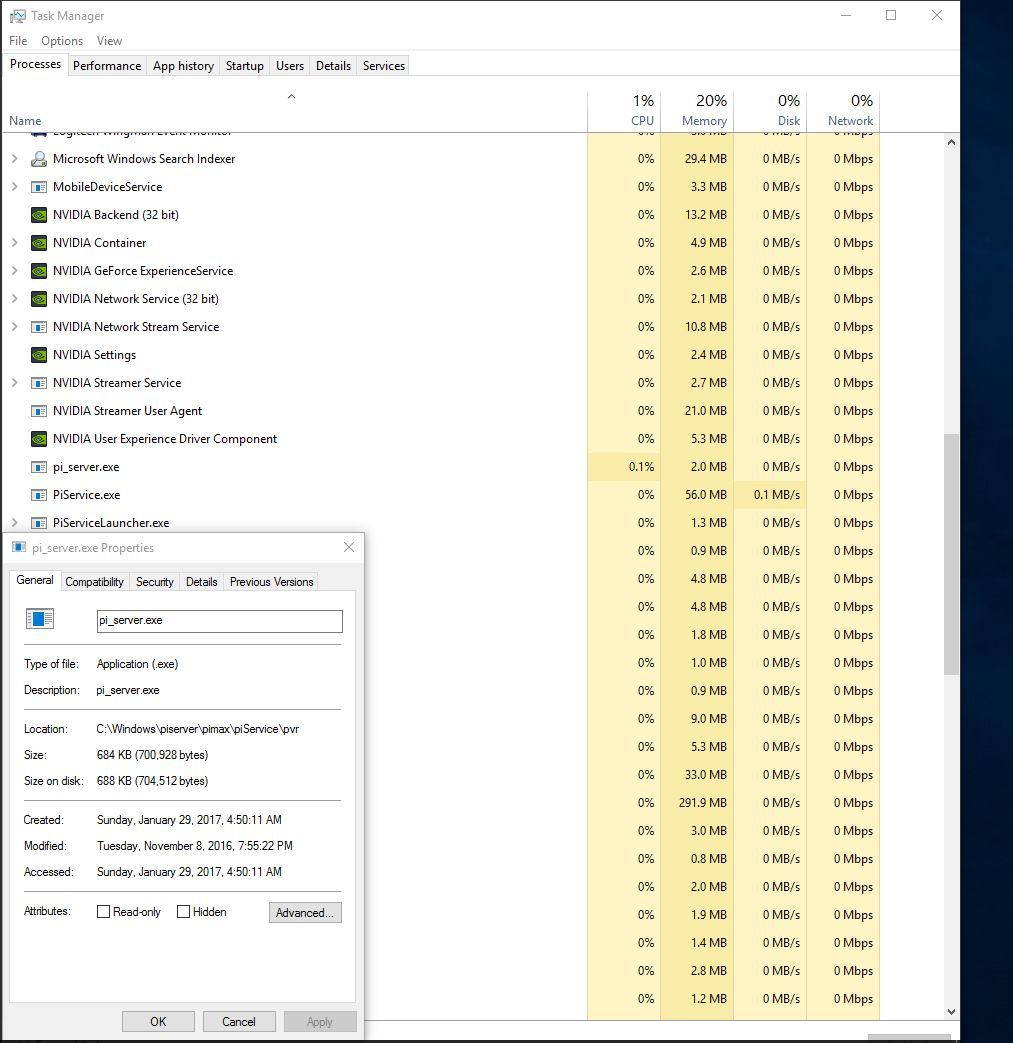Enable the Hidden attribute checkbox
Viewport: 1013px width, 1043px height.
click(184, 911)
